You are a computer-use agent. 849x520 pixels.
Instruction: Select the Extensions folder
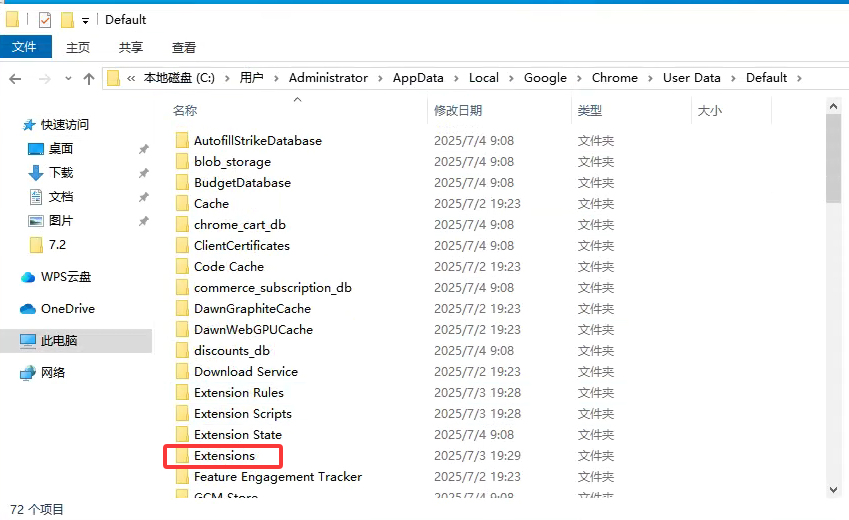point(224,456)
